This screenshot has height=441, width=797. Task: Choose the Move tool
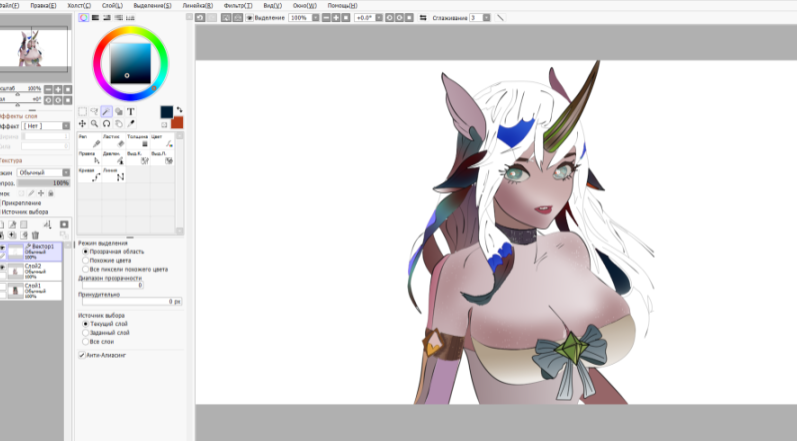tap(82, 123)
